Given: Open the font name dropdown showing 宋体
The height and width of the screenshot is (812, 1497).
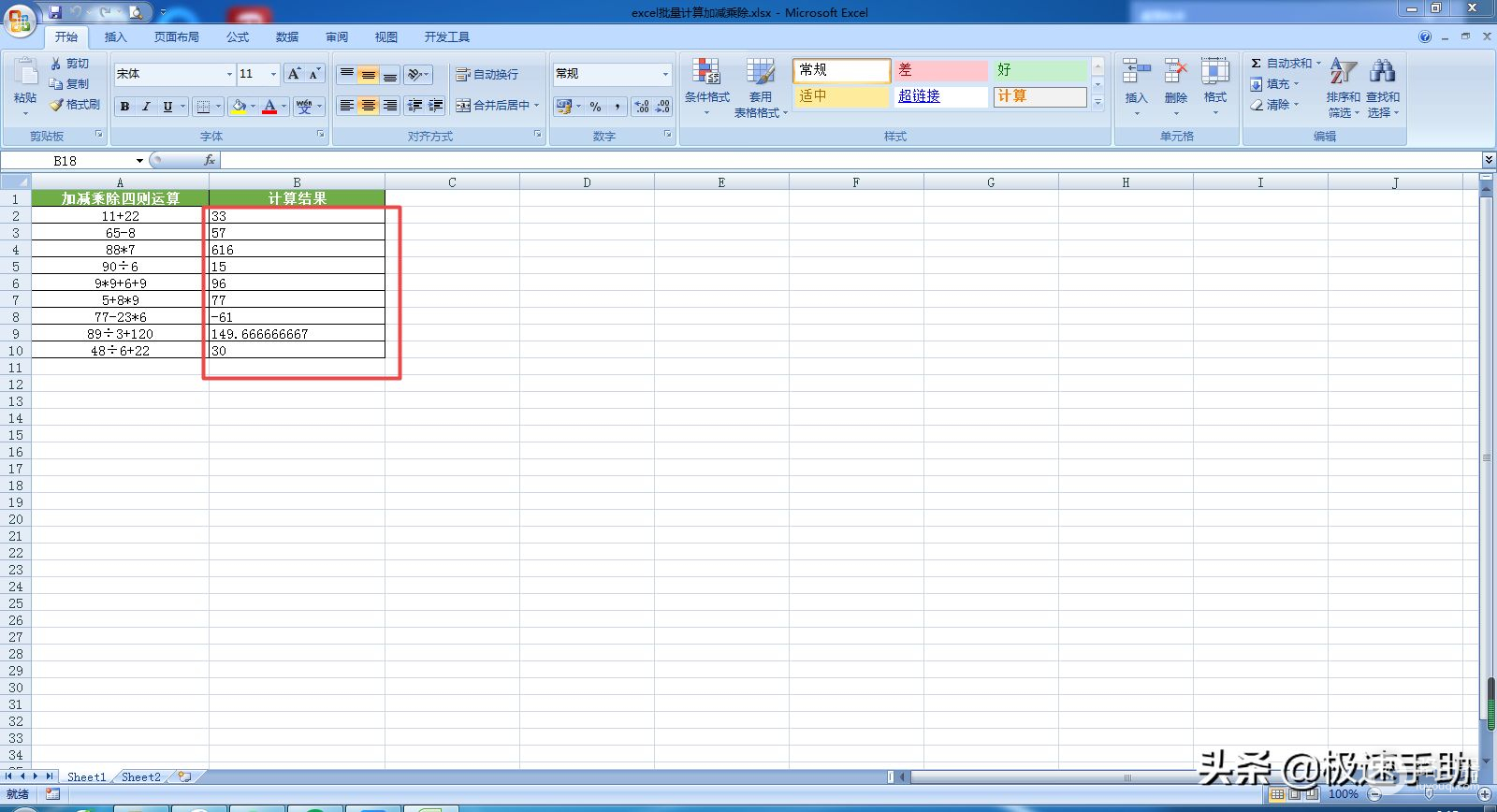Looking at the screenshot, I should pos(229,74).
